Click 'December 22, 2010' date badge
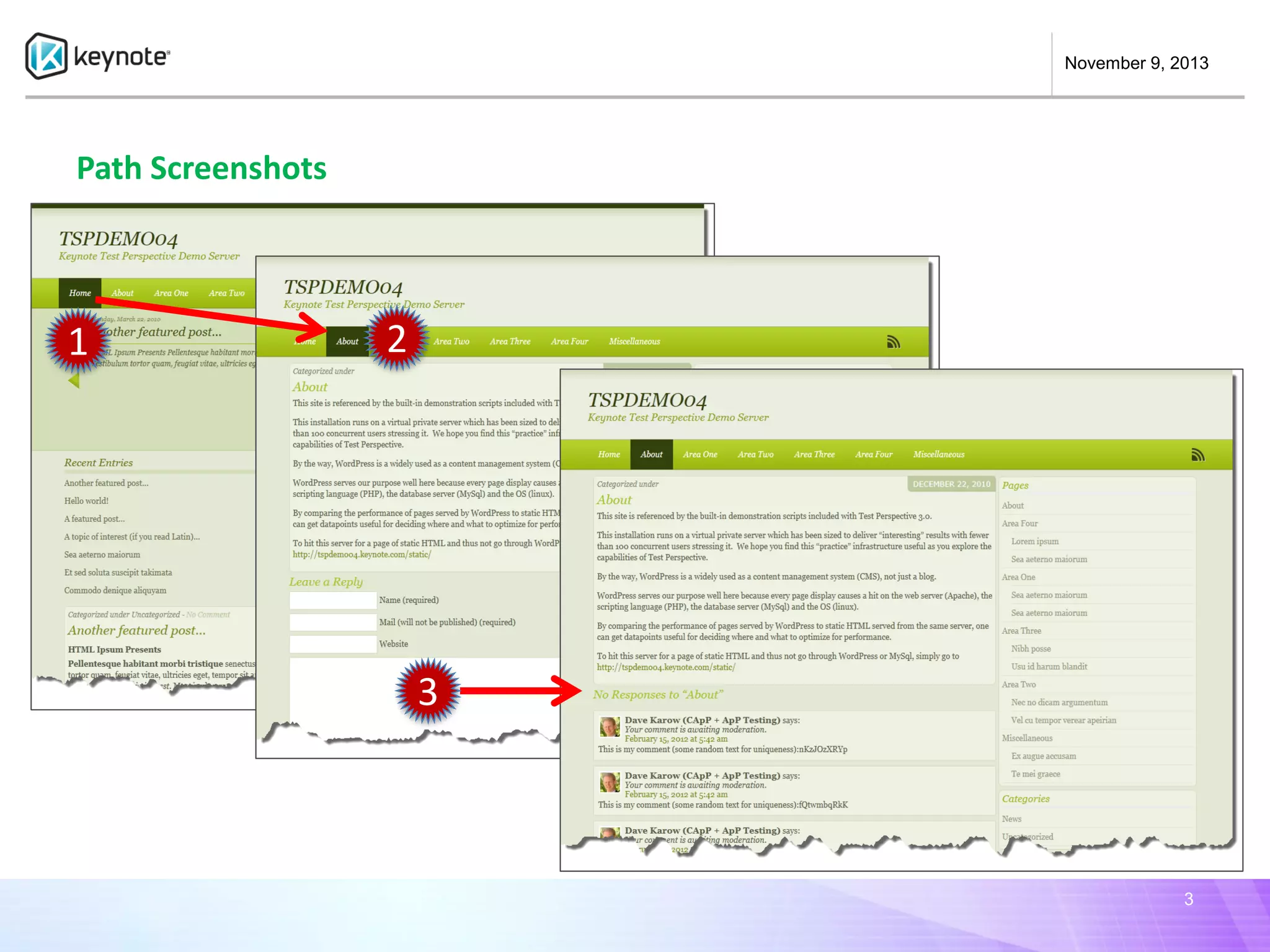 point(951,484)
